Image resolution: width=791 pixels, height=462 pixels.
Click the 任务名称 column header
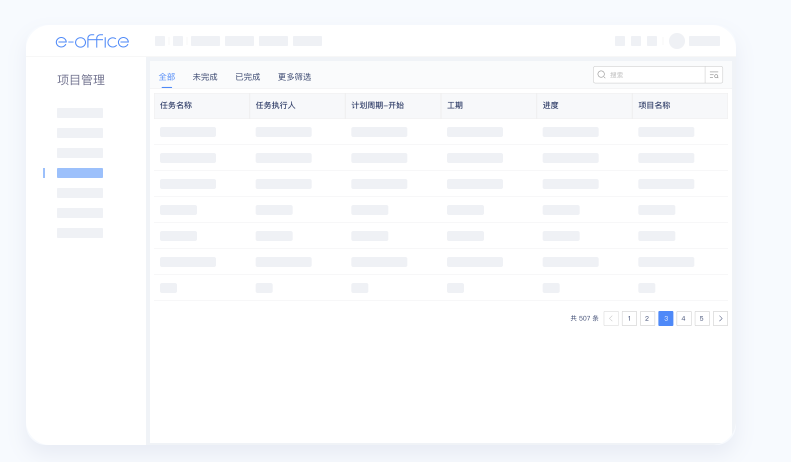176,105
